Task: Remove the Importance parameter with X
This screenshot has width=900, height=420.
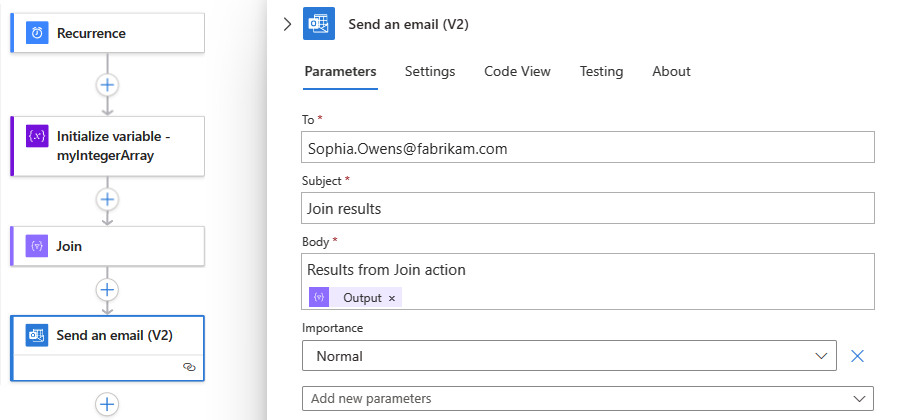Action: point(857,355)
